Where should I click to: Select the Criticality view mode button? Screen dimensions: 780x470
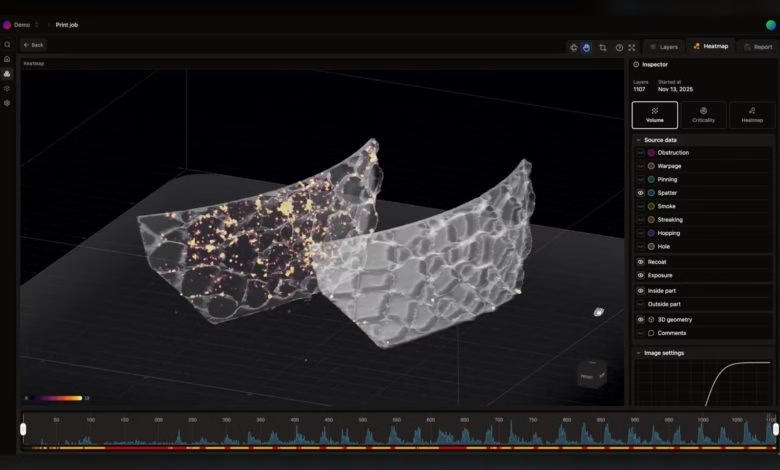click(703, 115)
